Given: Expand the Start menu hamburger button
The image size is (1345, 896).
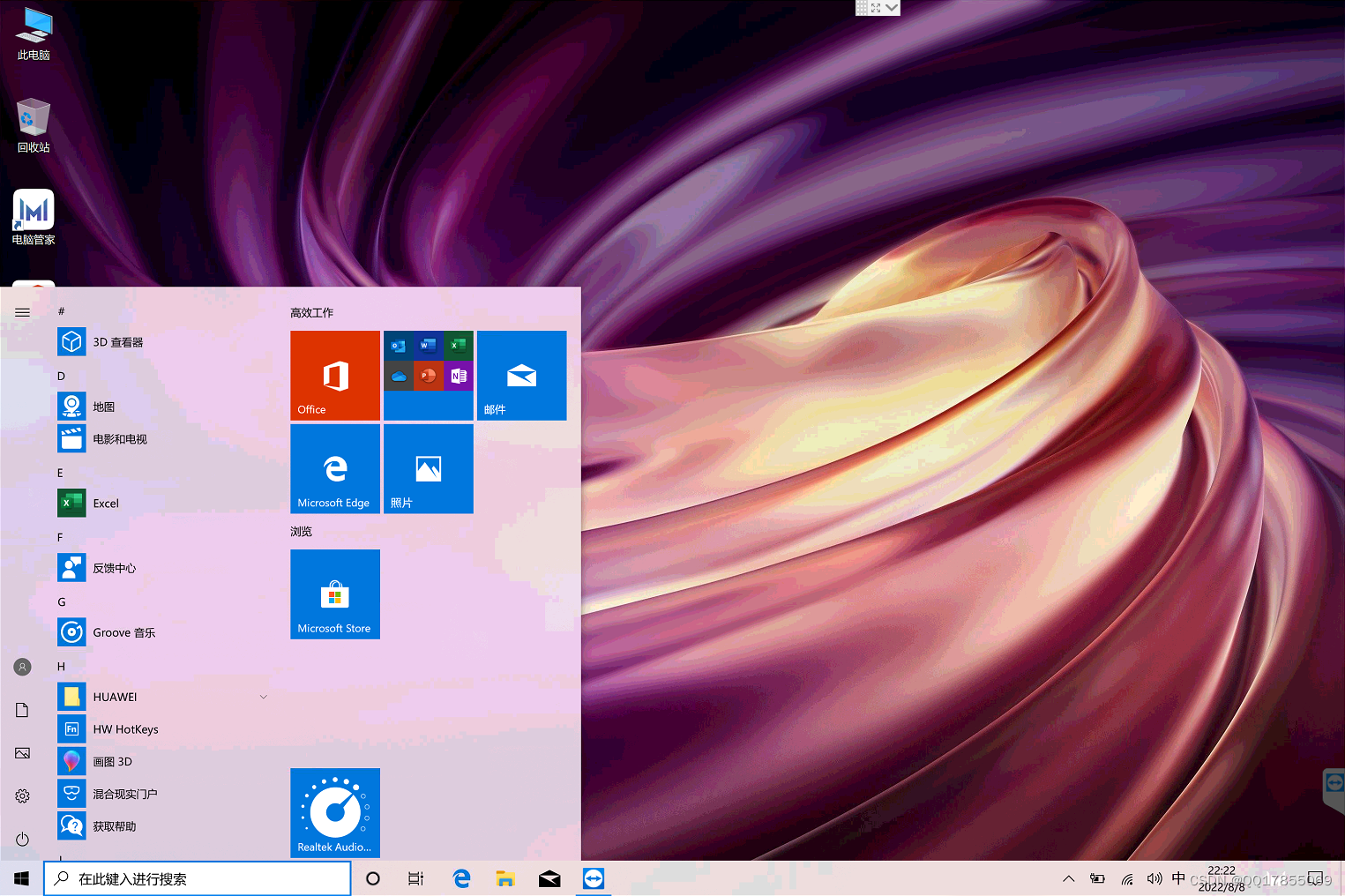Looking at the screenshot, I should tap(22, 312).
